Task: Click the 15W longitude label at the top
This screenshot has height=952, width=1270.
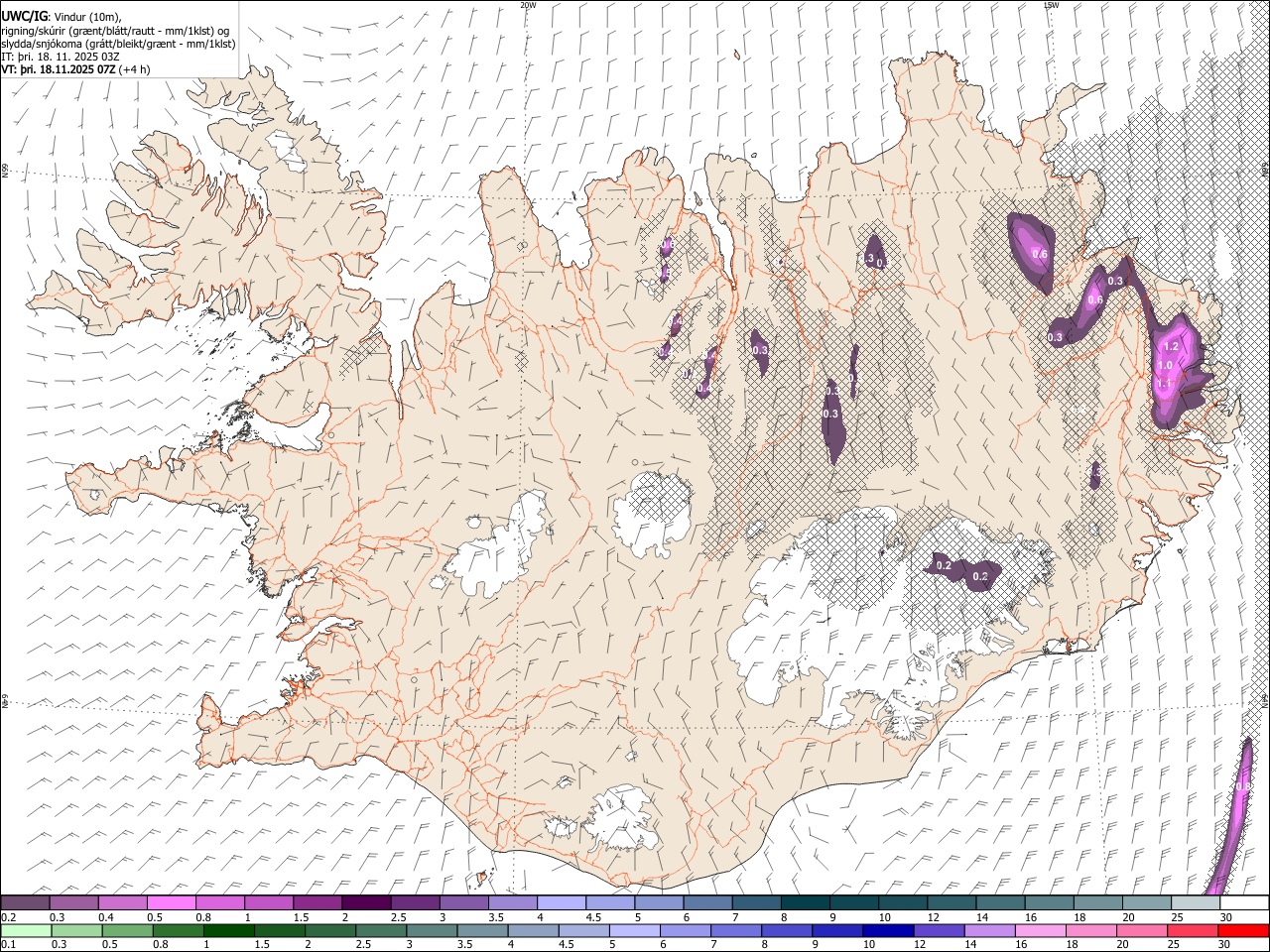Action: [1051, 5]
